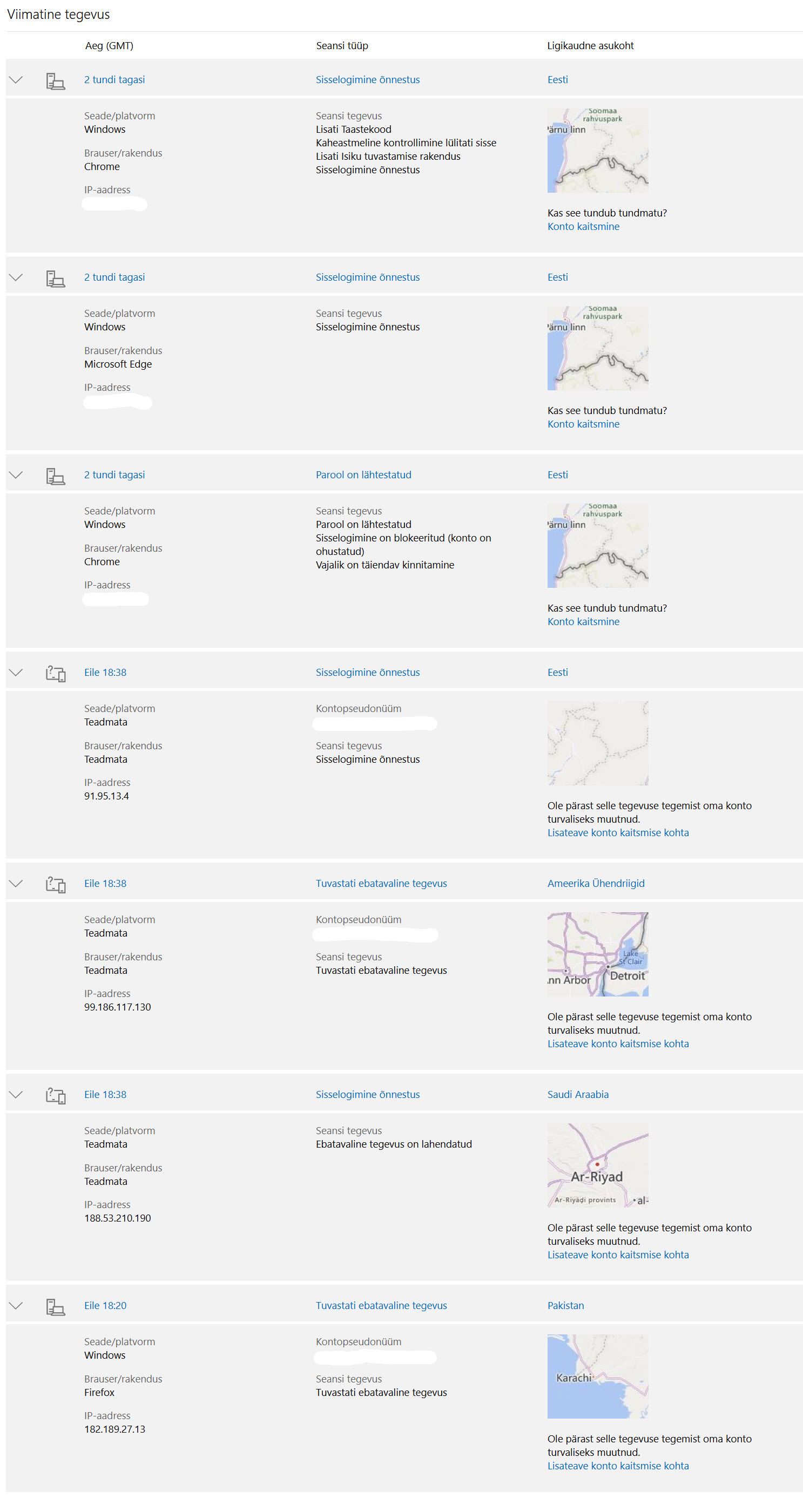The image size is (803, 1512).
Task: Collapse the Ameerika Ühendriigid entry chevron
Action: [16, 883]
